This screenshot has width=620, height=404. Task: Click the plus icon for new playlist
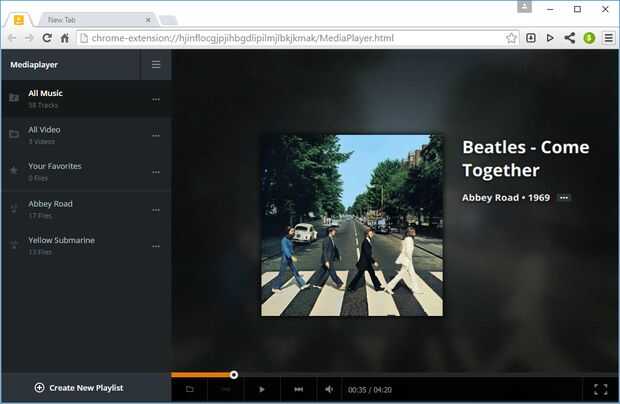pos(40,388)
